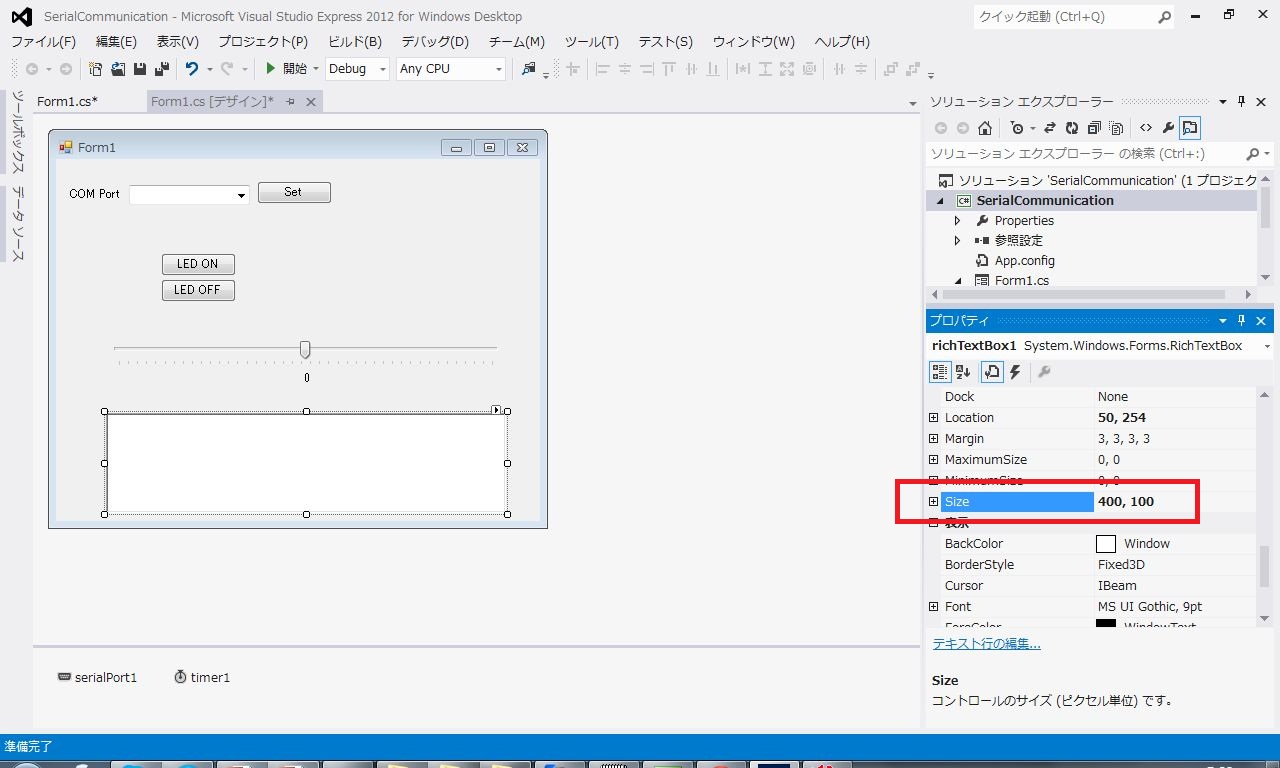Click the View Code icon in Solution Explorer

(x=1146, y=128)
